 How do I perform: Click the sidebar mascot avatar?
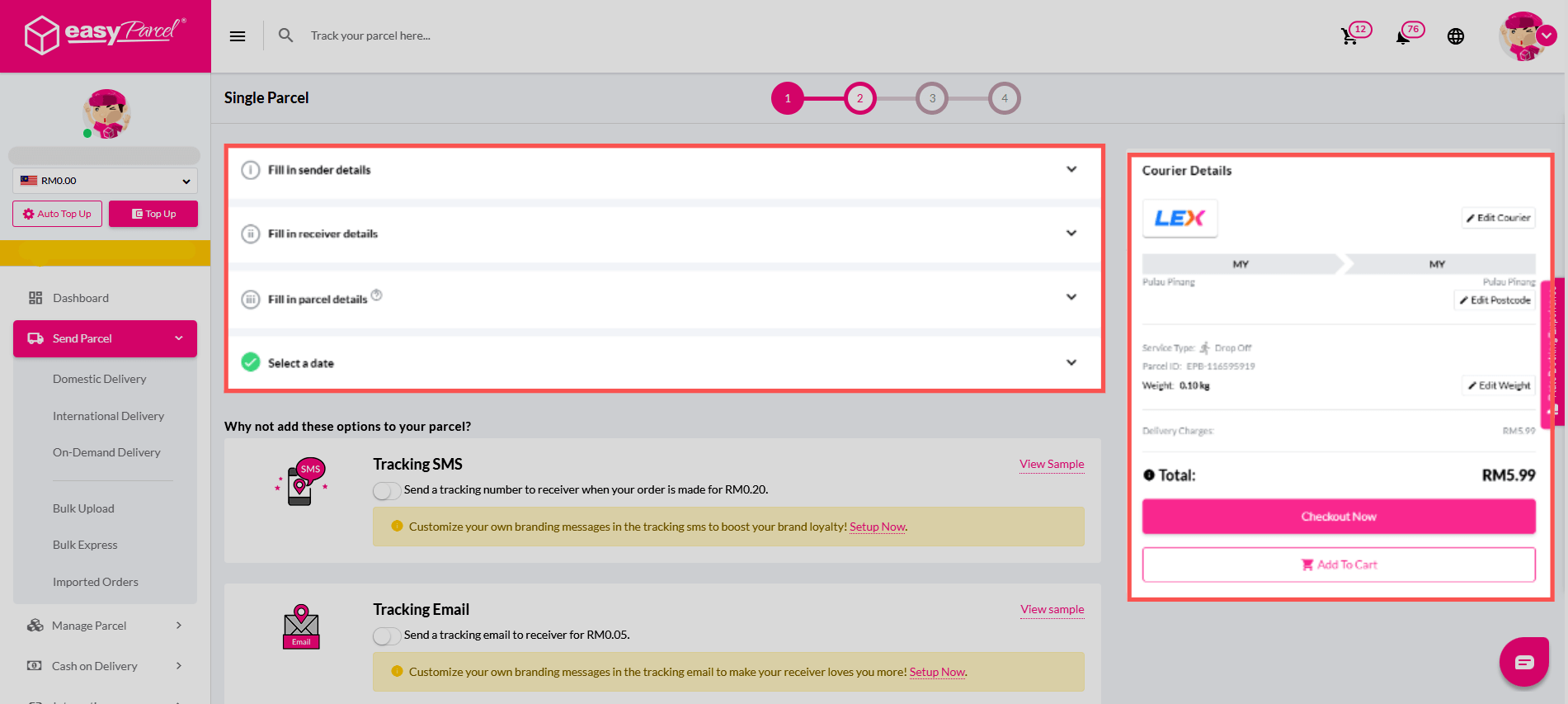coord(106,114)
